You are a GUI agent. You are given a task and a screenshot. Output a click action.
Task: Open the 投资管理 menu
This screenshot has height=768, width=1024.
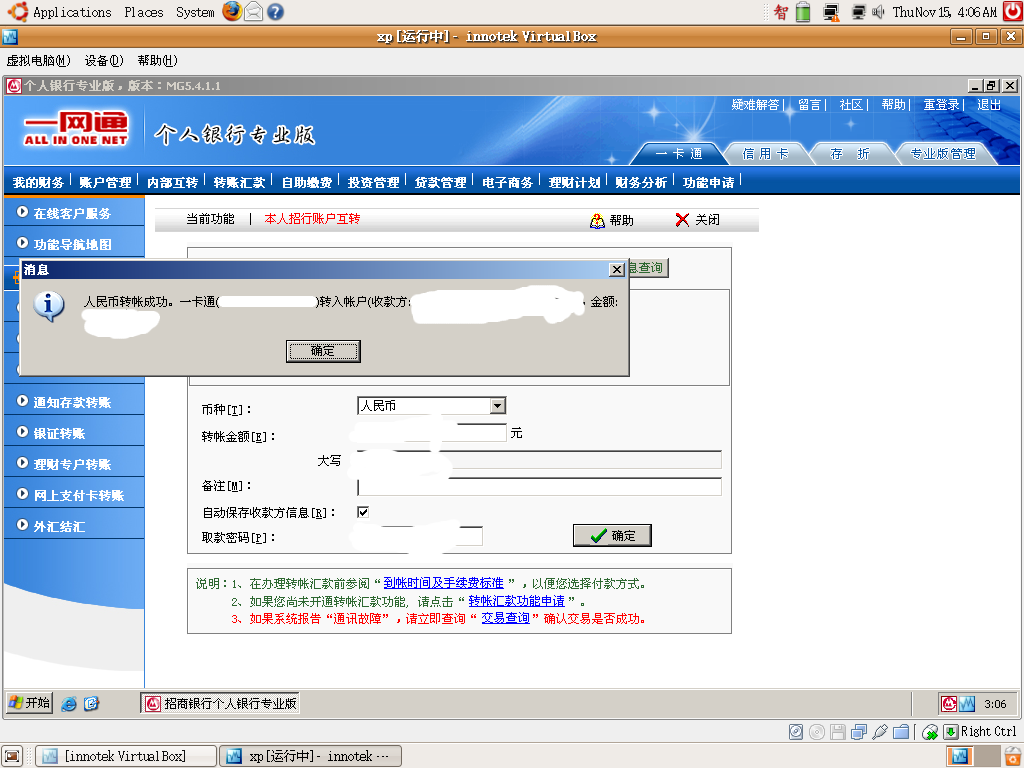coord(373,182)
